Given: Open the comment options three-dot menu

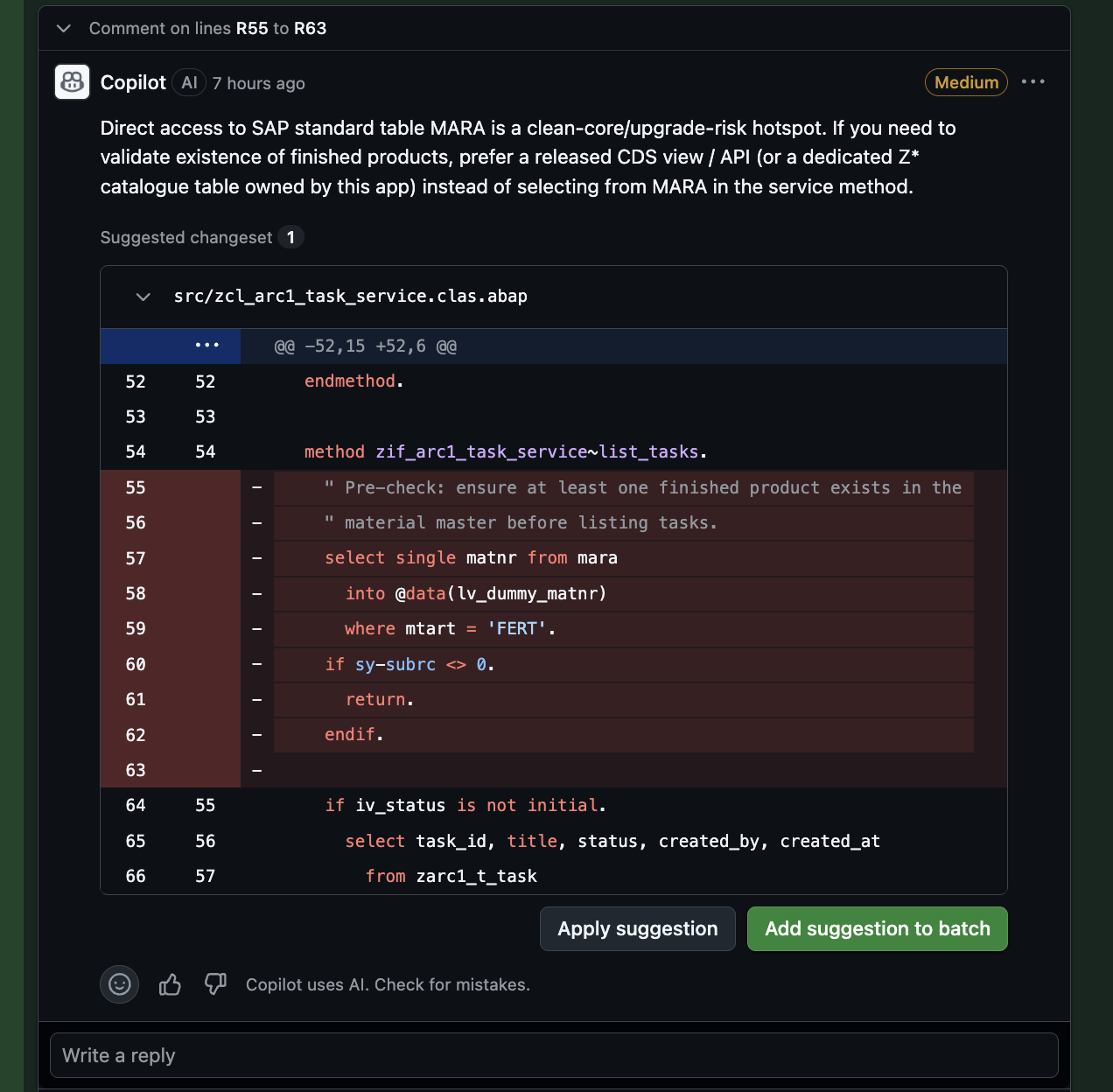Looking at the screenshot, I should click(1033, 81).
